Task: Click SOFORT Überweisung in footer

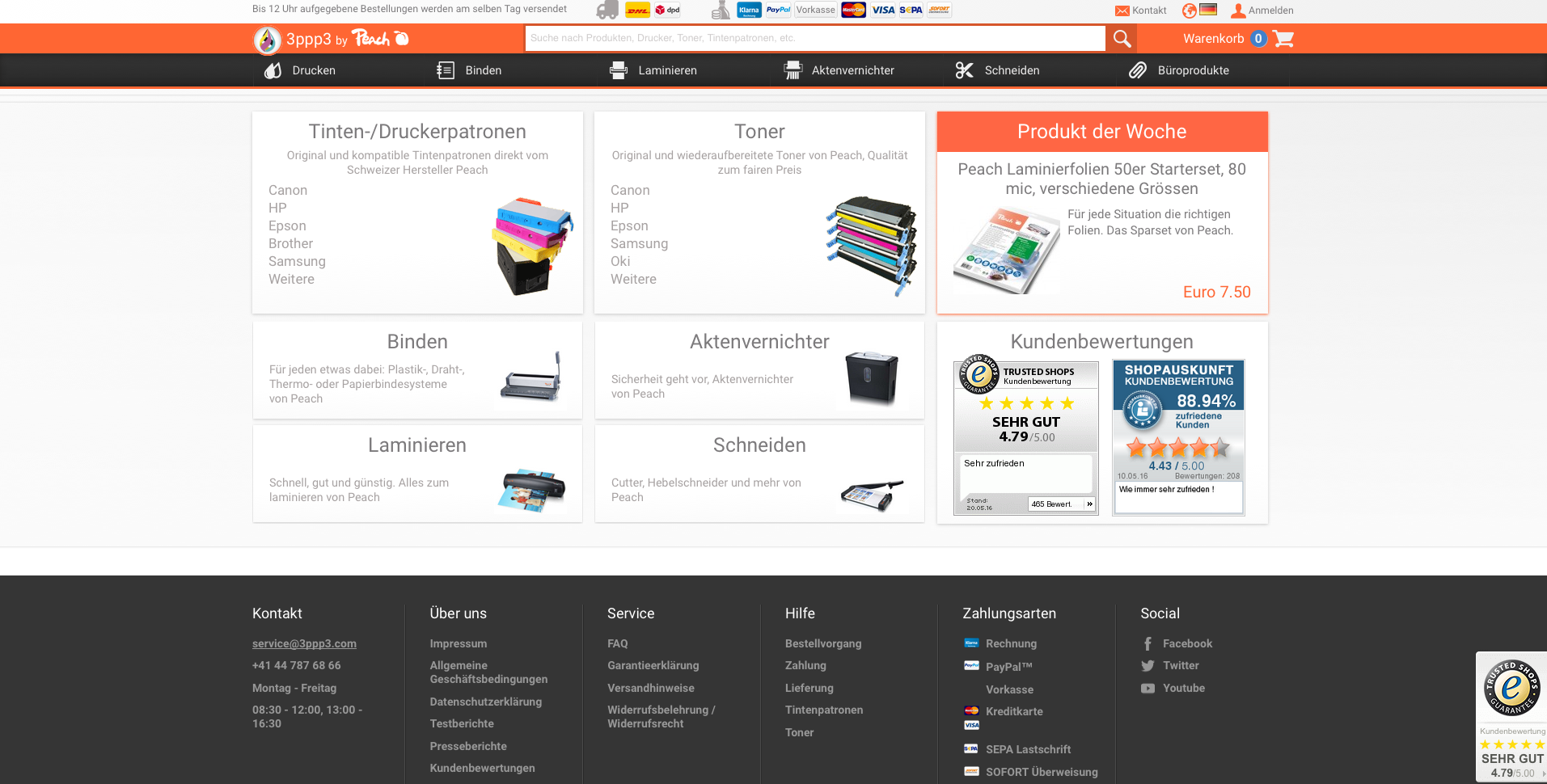Action: (1042, 773)
